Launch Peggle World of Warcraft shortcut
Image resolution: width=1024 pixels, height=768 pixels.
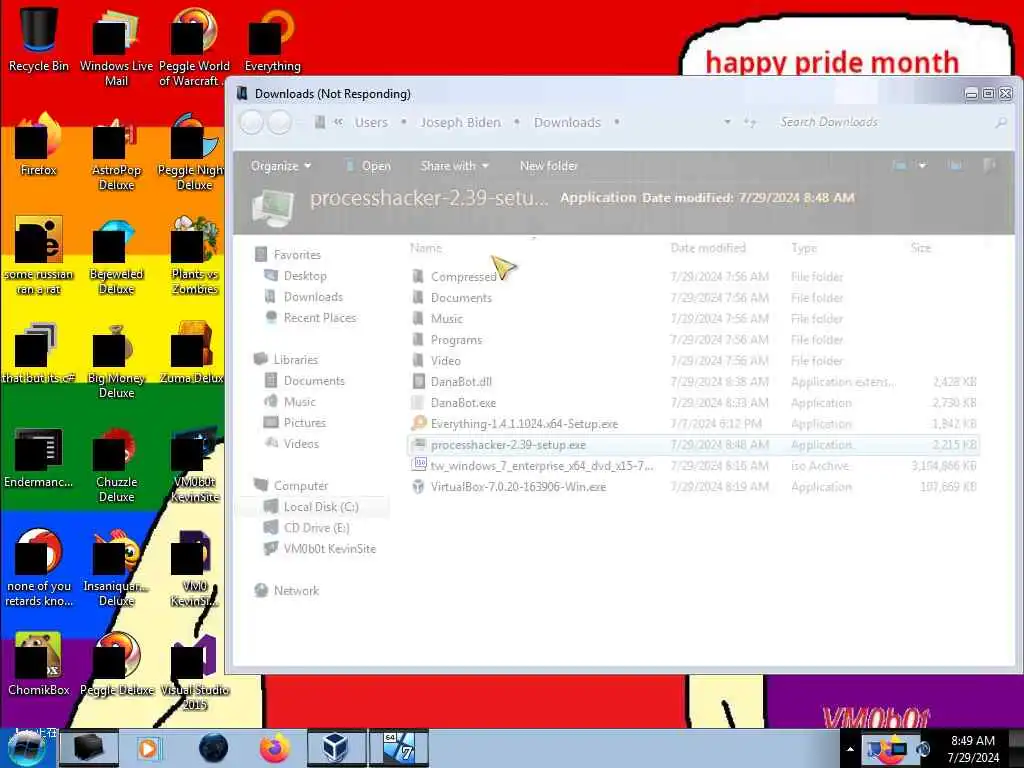(194, 47)
